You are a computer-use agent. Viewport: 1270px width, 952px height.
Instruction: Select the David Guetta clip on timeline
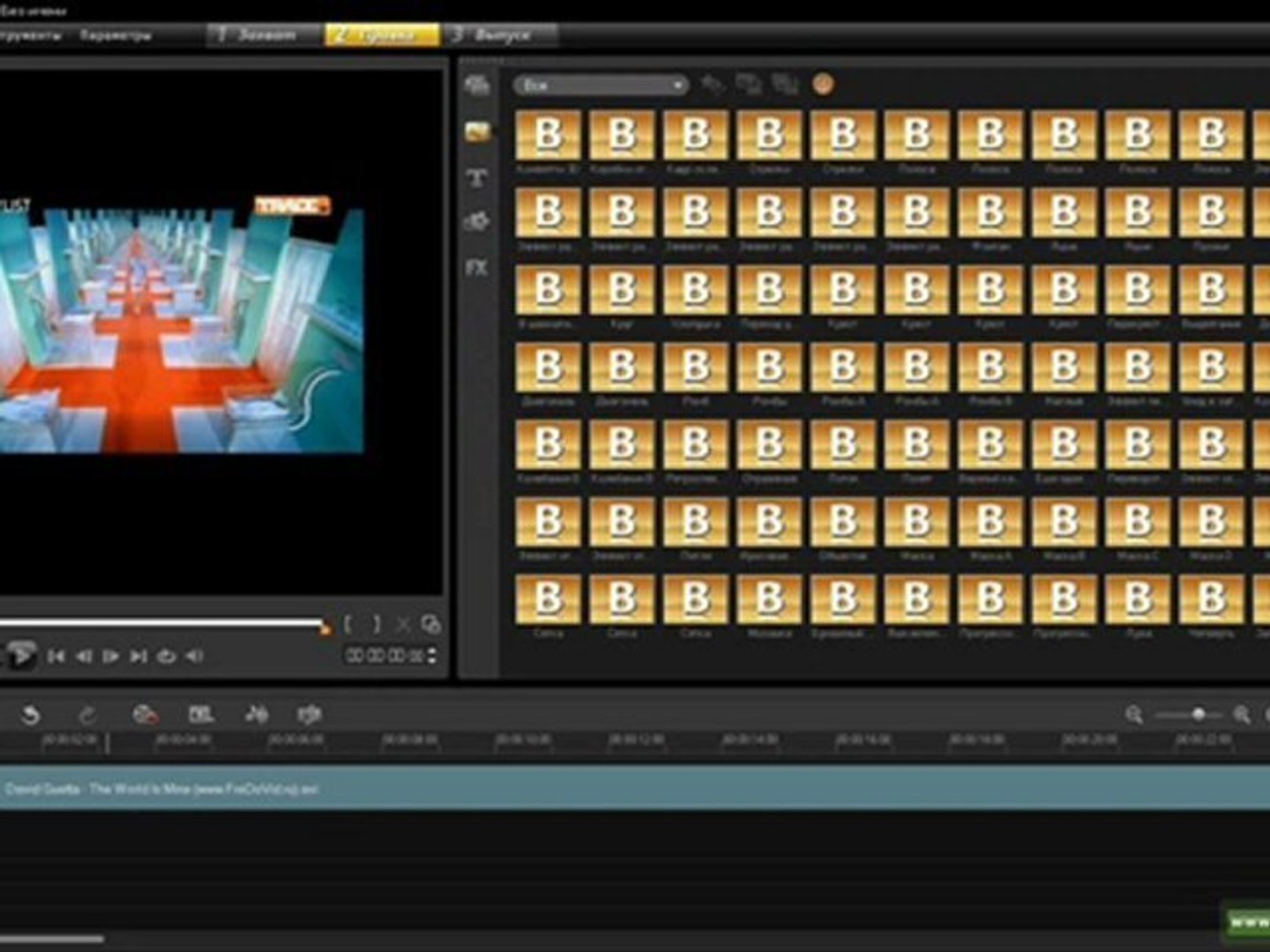(x=635, y=789)
